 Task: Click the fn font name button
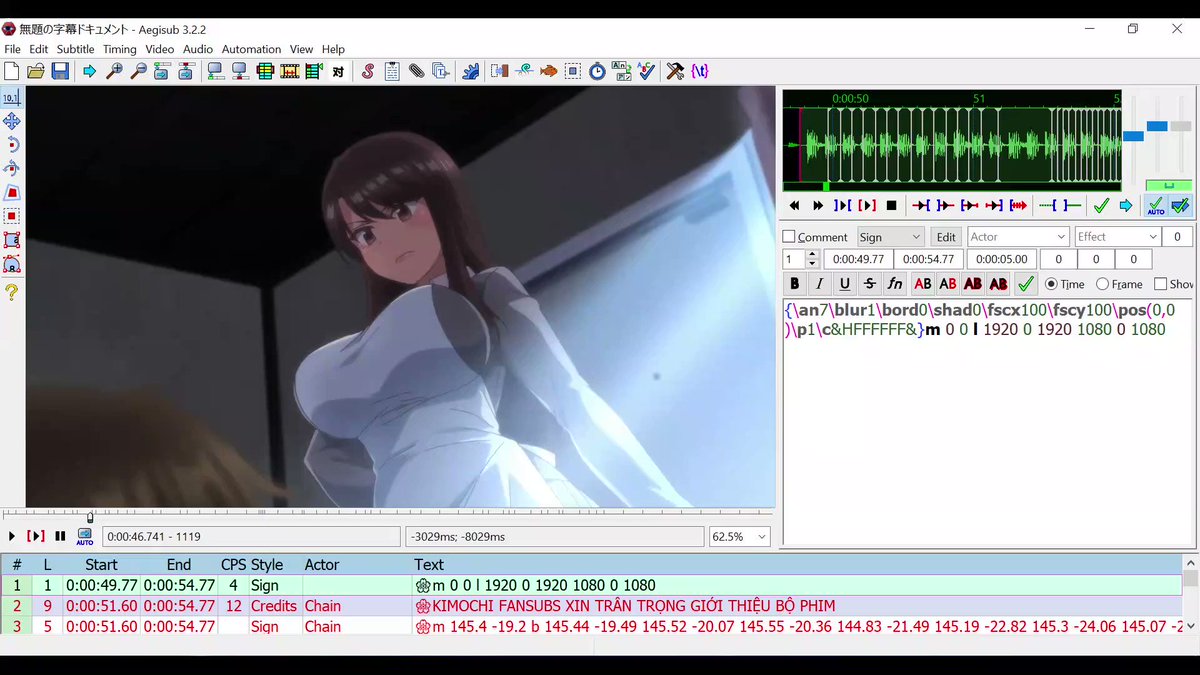[895, 284]
